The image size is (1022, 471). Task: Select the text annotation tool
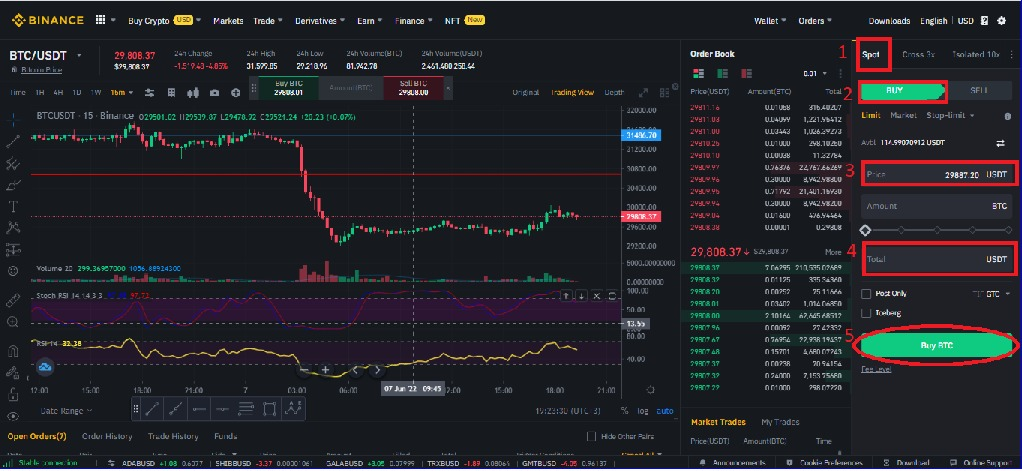[14, 207]
